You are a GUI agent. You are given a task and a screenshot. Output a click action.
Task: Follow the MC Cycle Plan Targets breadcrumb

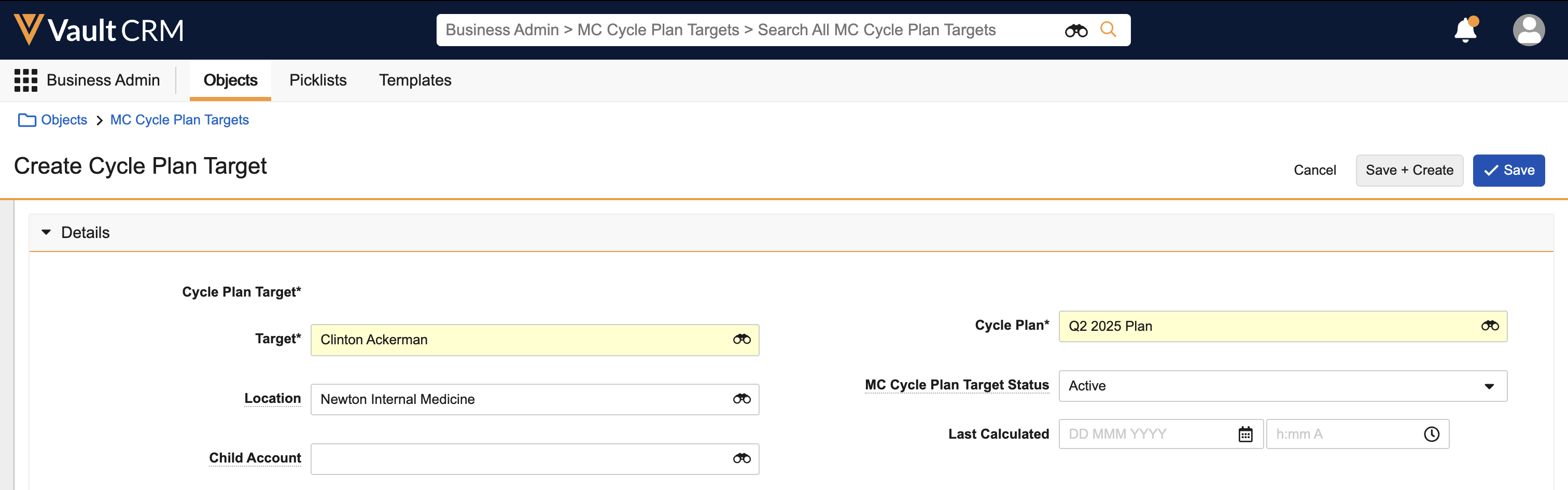[x=179, y=120]
